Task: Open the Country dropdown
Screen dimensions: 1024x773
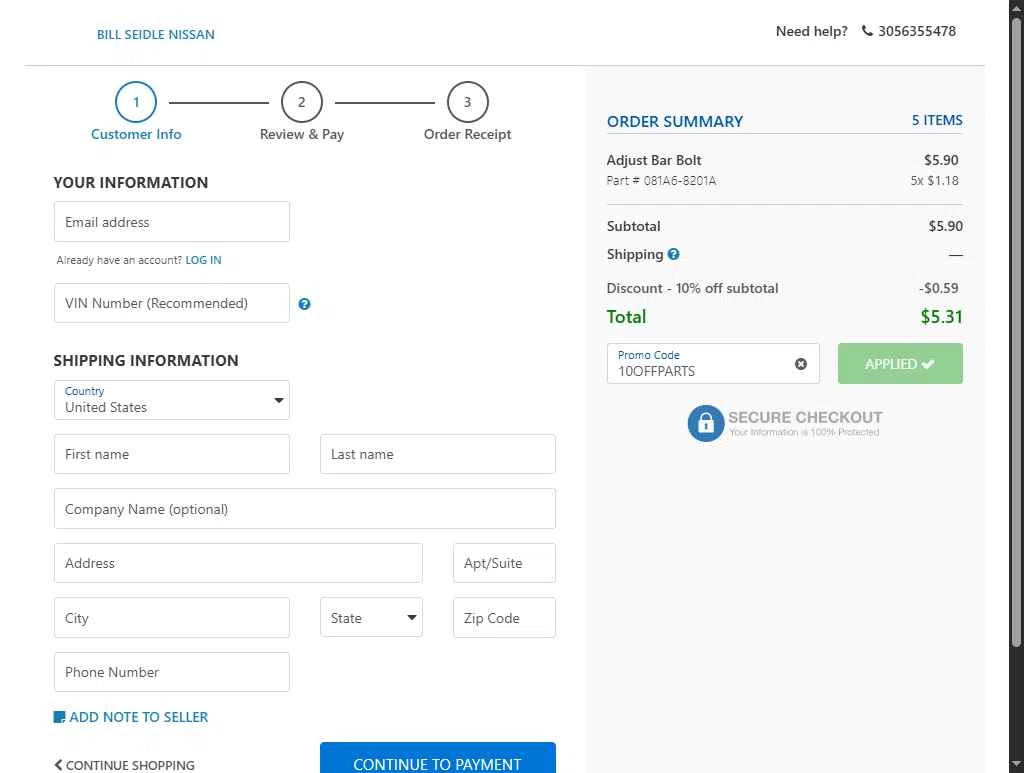Action: [172, 400]
